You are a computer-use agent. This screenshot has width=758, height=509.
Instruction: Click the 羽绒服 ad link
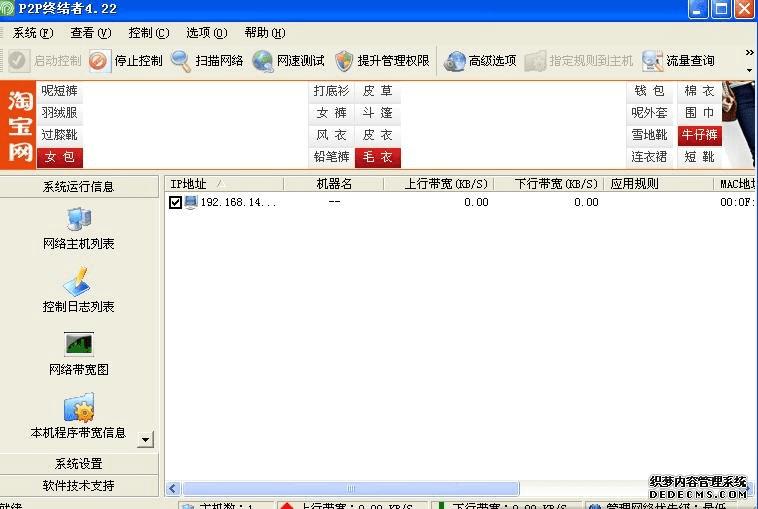tap(59, 113)
